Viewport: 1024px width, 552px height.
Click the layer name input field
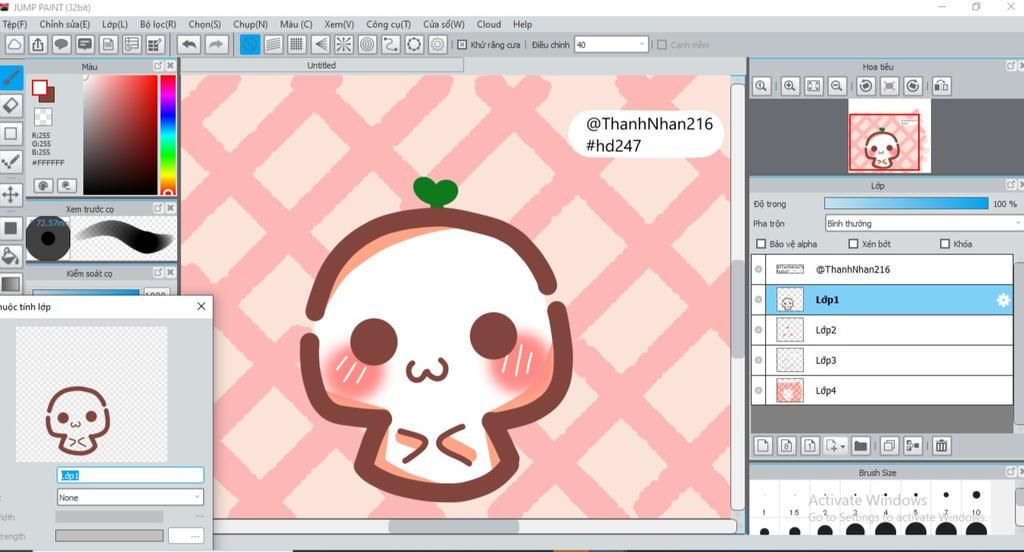point(130,475)
